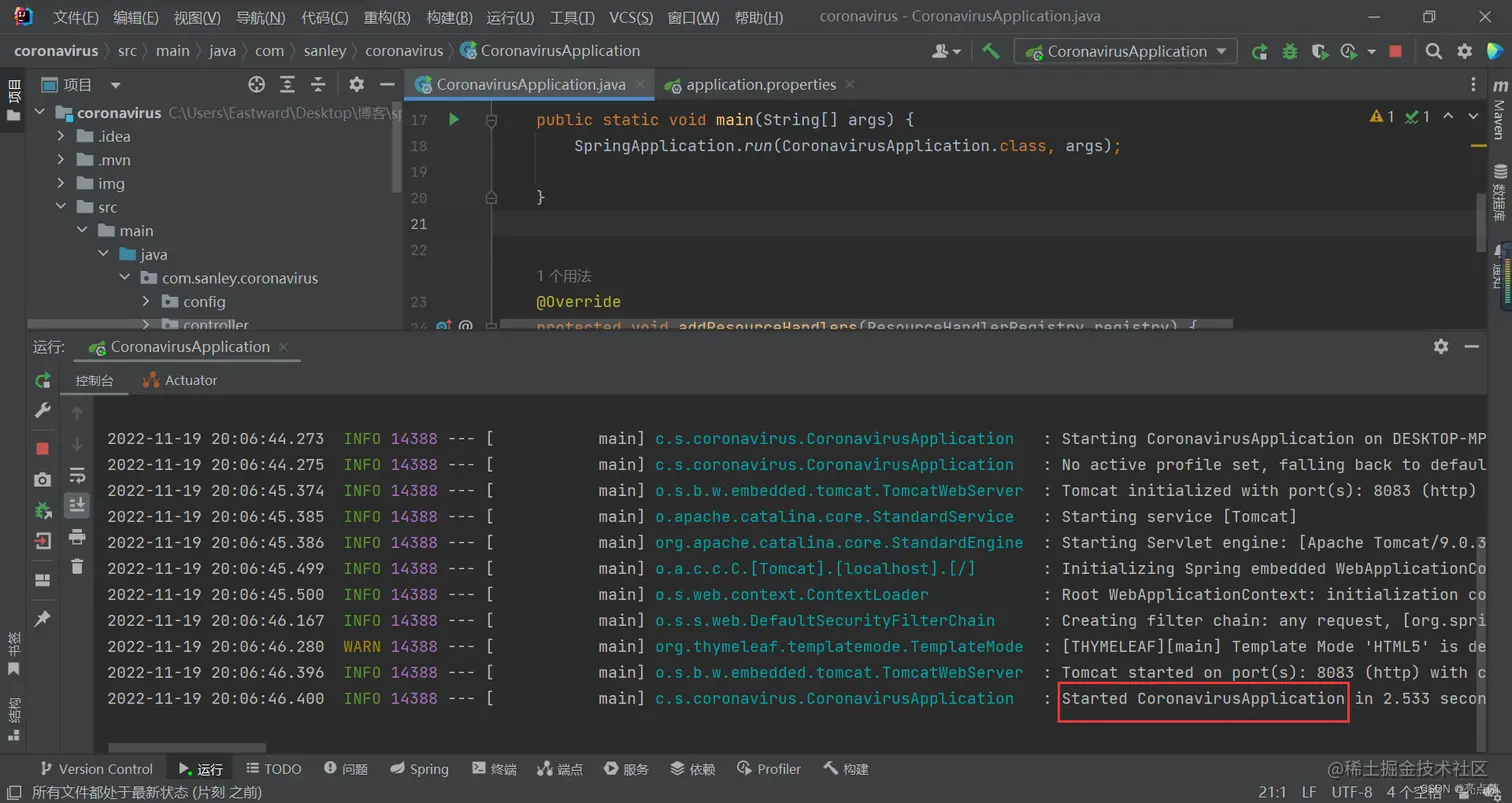The image size is (1512, 803).
Task: Rerun CoronavirusApplication from top toolbar
Action: [1260, 51]
